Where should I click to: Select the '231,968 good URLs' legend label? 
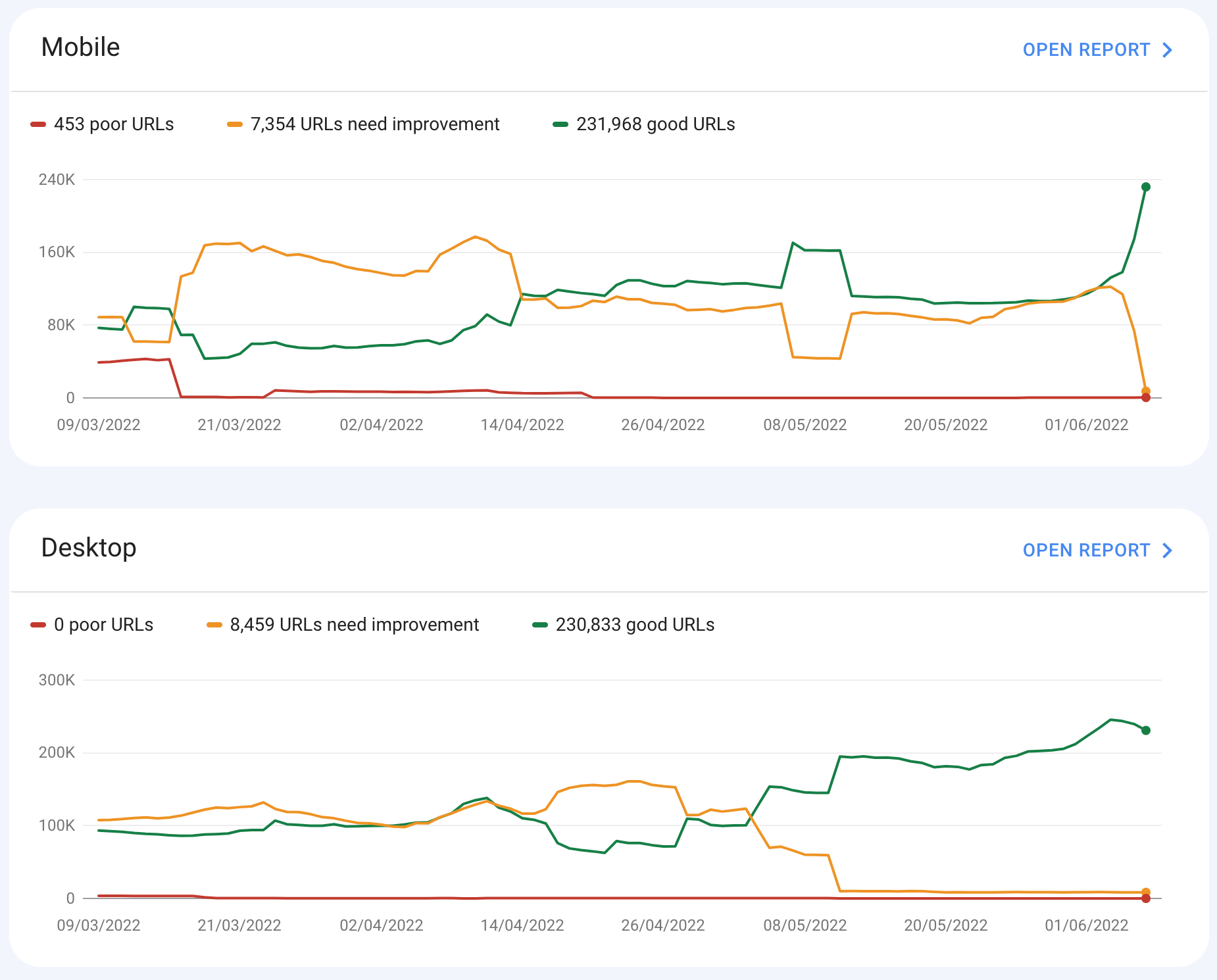point(655,124)
